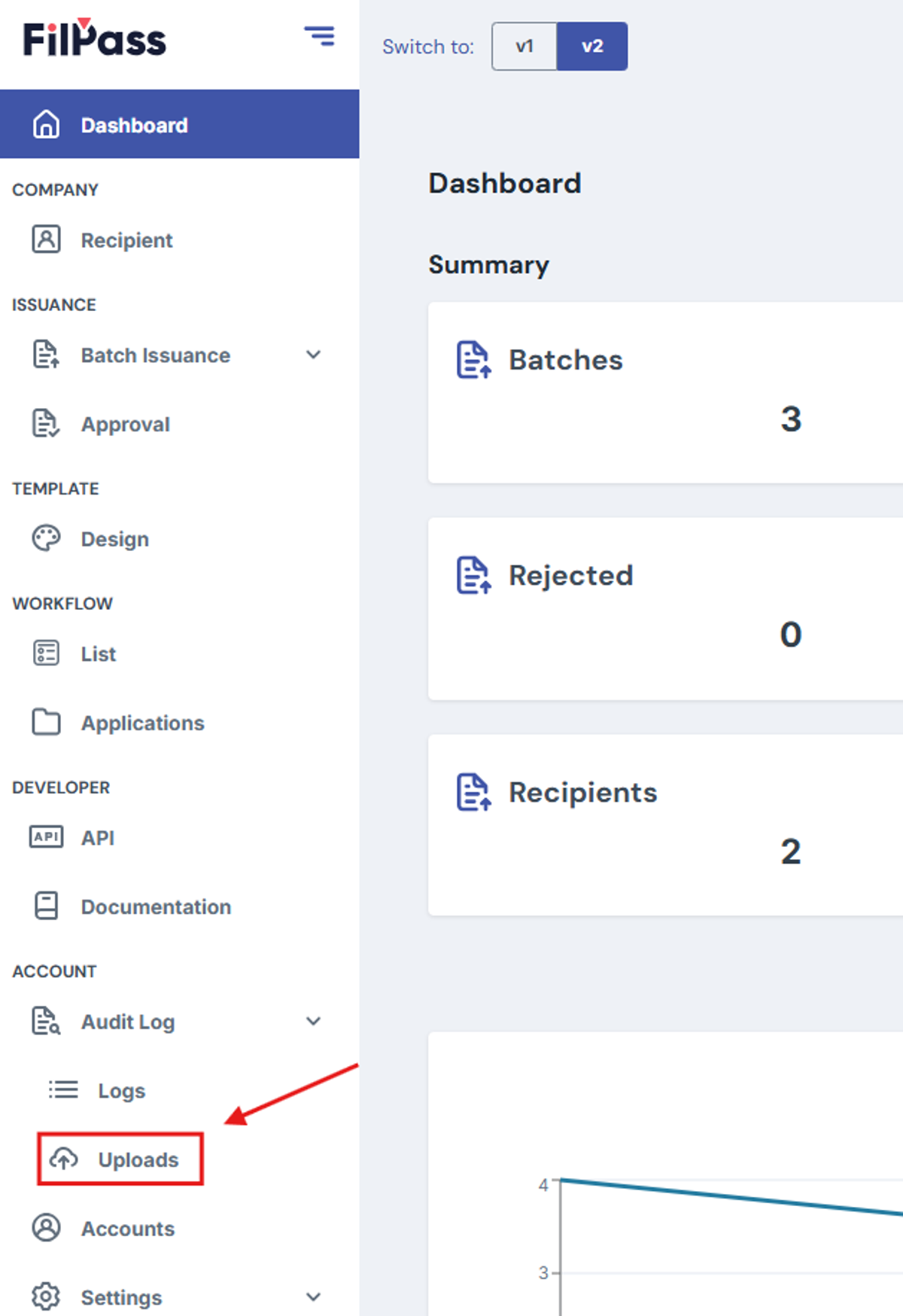This screenshot has width=903, height=1316.
Task: Click the workflow List icon
Action: point(46,653)
